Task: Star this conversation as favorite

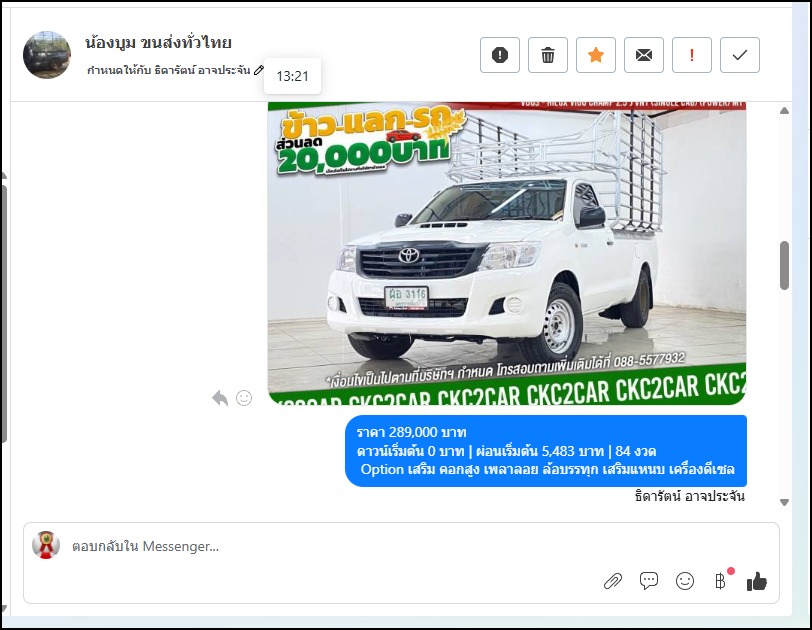Action: [x=596, y=55]
